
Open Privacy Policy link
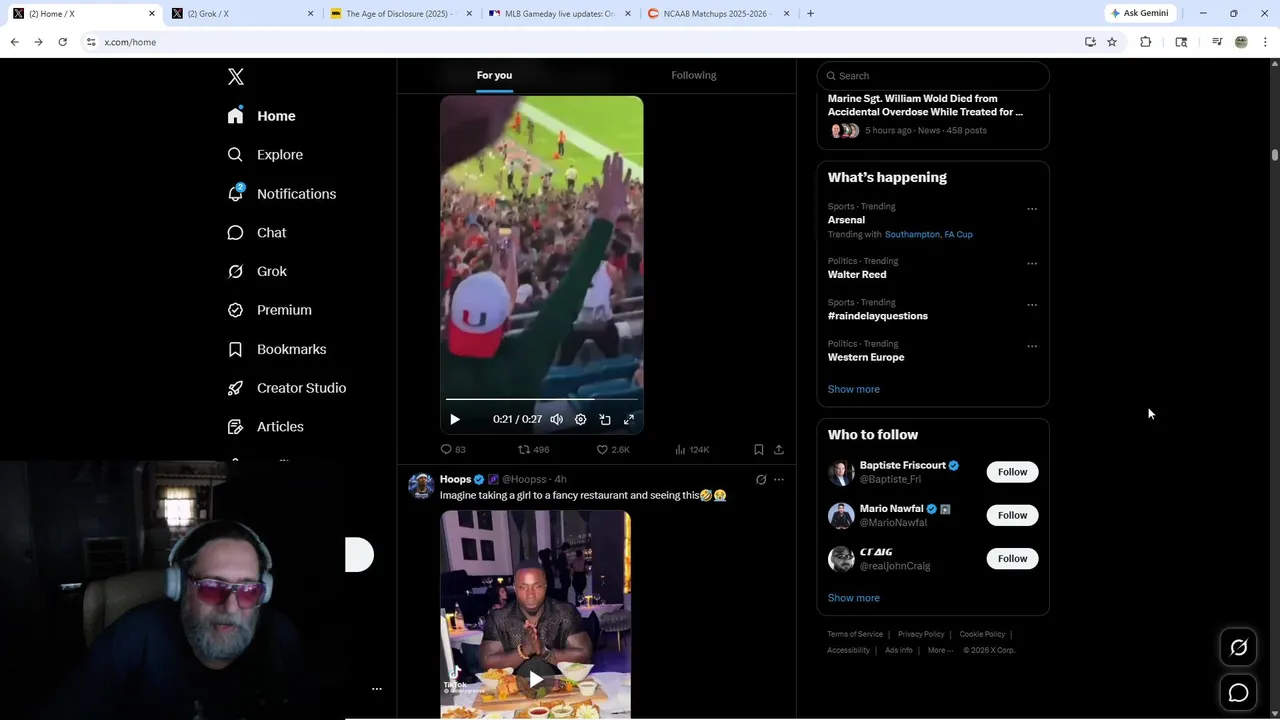click(921, 634)
